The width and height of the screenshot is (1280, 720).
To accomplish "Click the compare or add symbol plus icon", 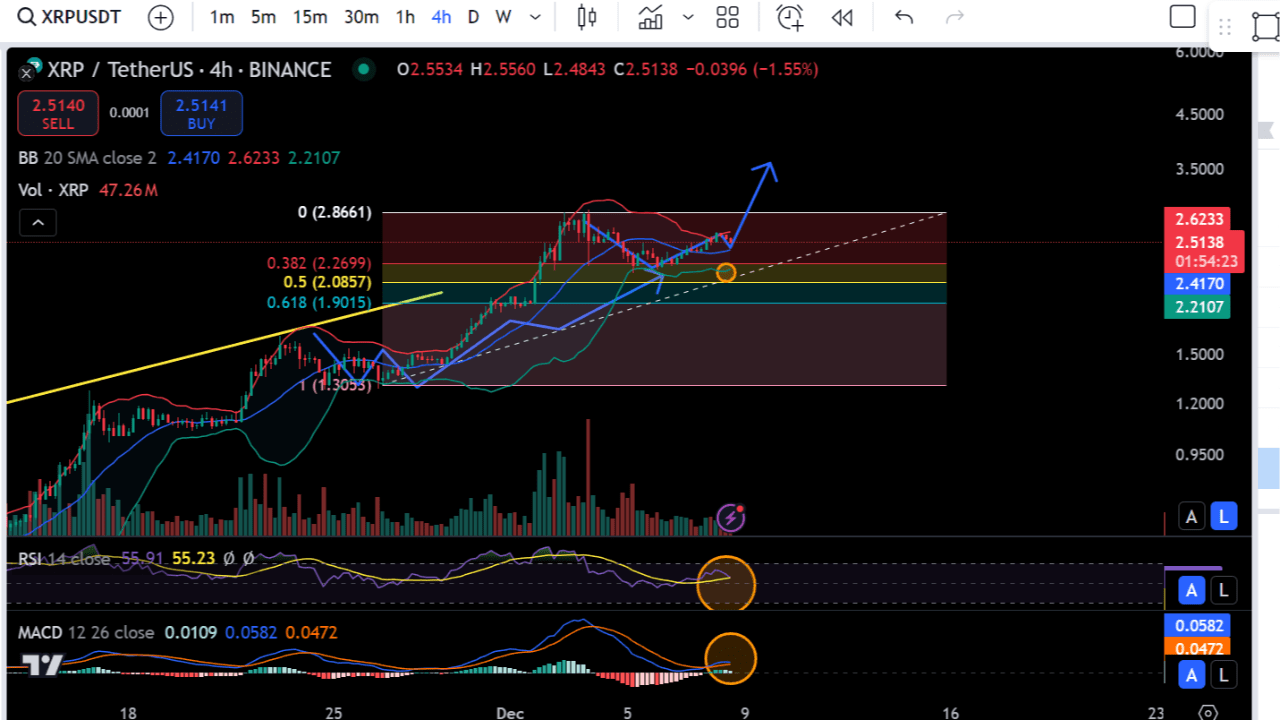I will (160, 17).
